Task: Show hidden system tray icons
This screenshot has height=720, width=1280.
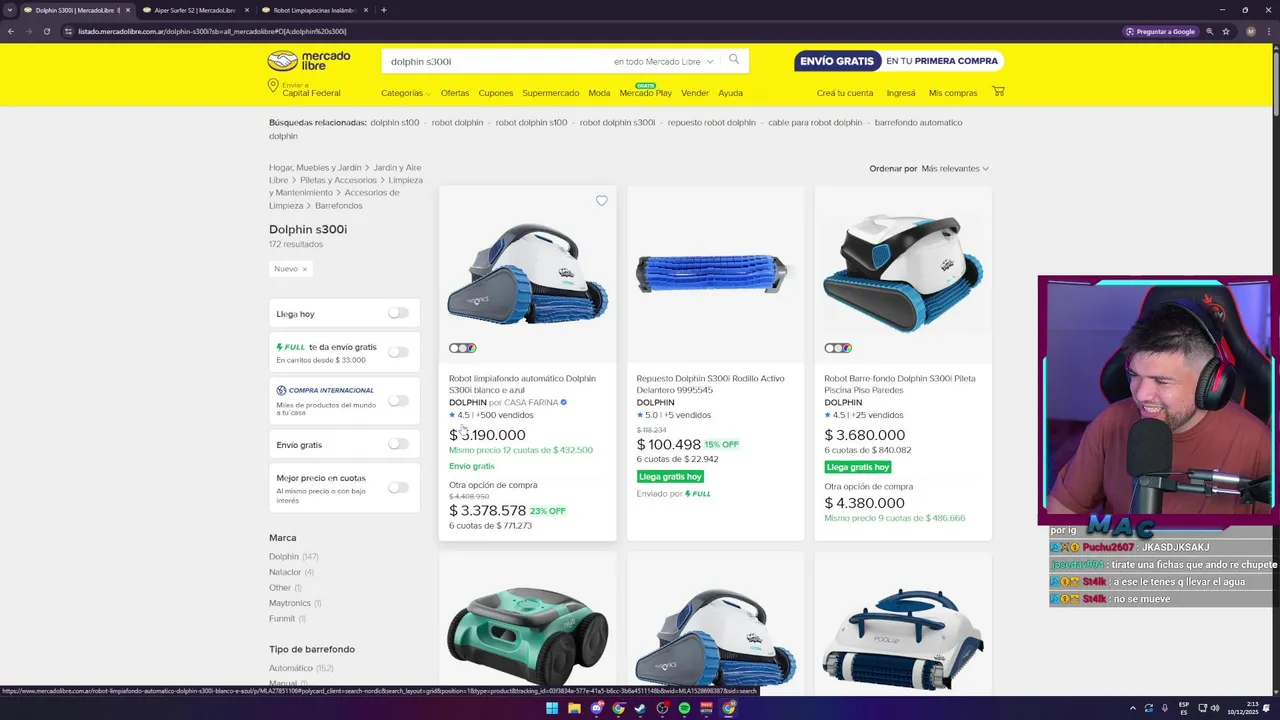Action: pyautogui.click(x=1133, y=708)
